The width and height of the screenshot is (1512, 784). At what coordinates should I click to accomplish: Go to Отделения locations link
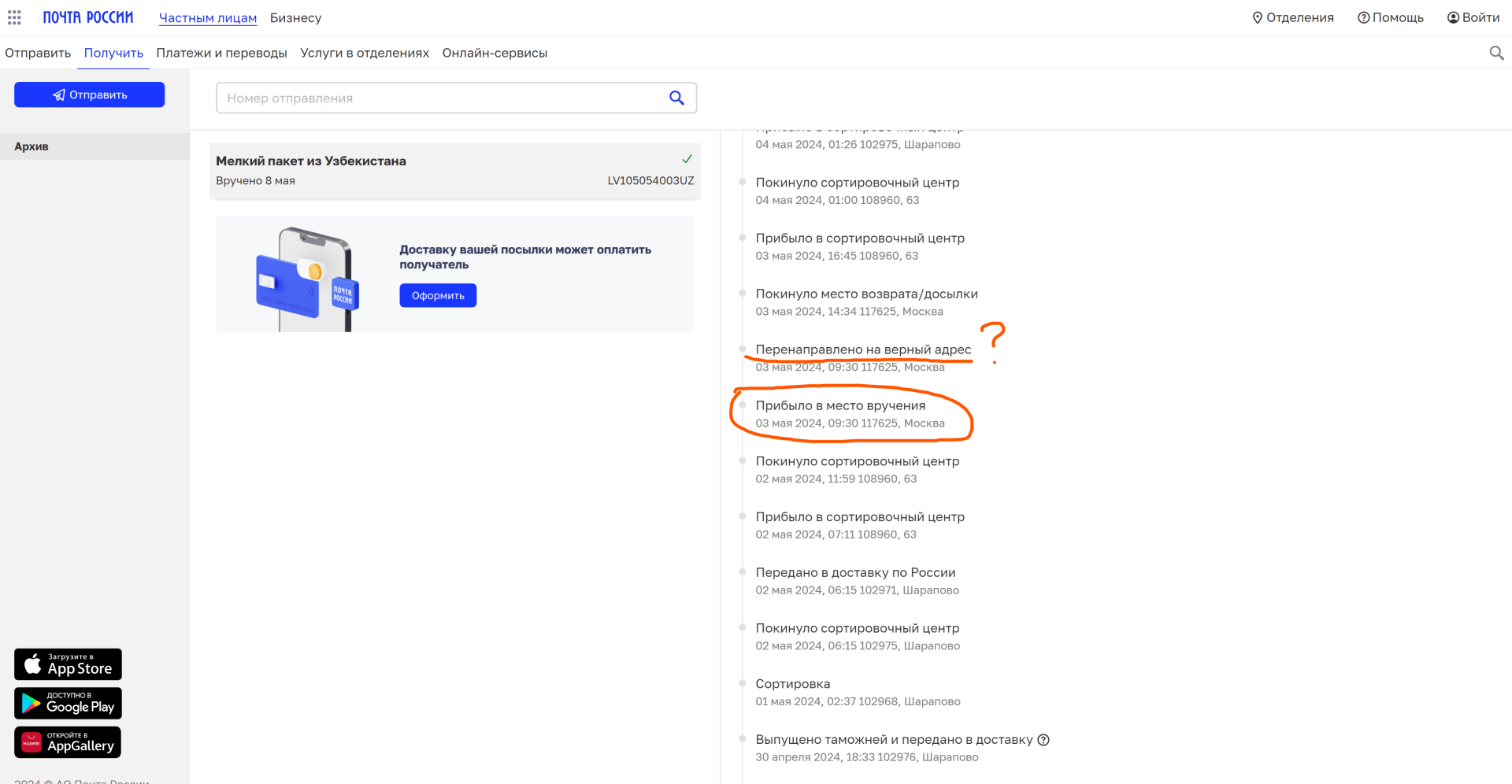(x=1293, y=17)
